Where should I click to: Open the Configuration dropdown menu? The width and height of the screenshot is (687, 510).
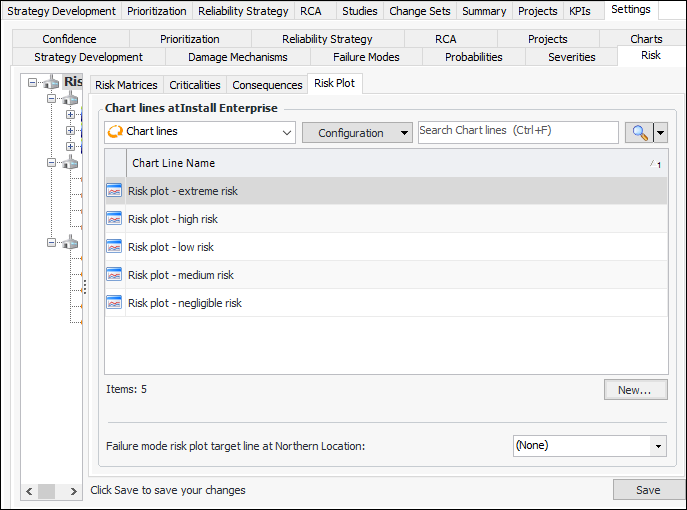pyautogui.click(x=357, y=132)
